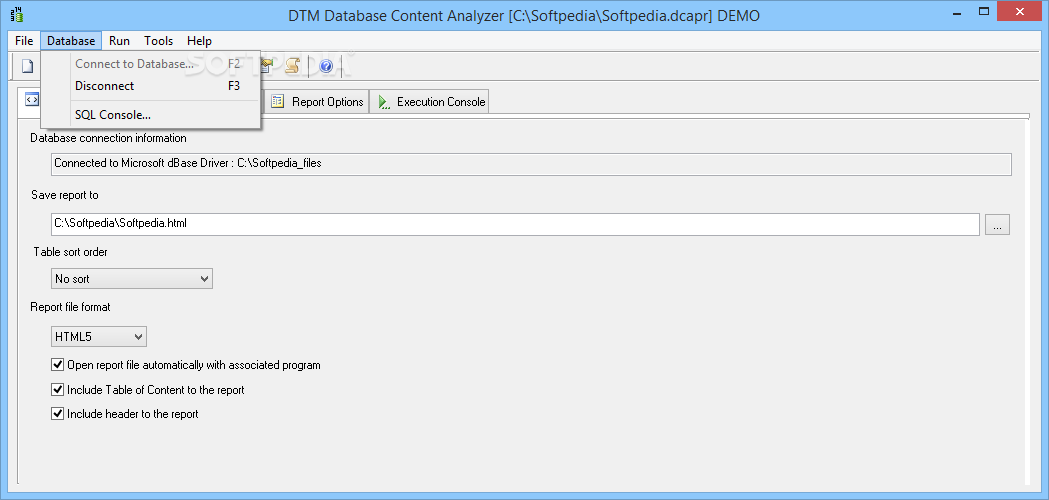
Task: Click the new project toolbar icon
Action: pos(27,66)
